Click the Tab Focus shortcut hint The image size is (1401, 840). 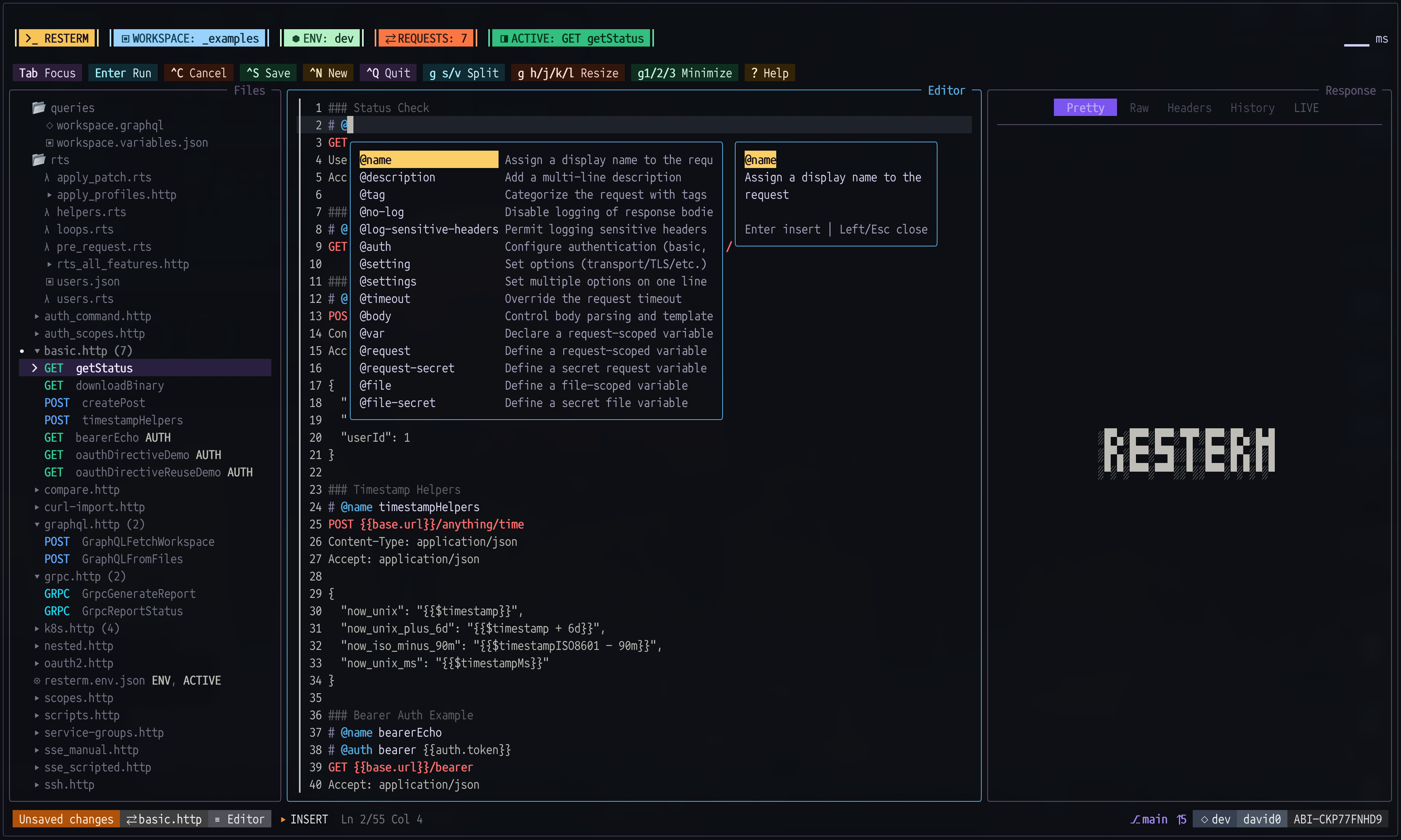point(47,73)
